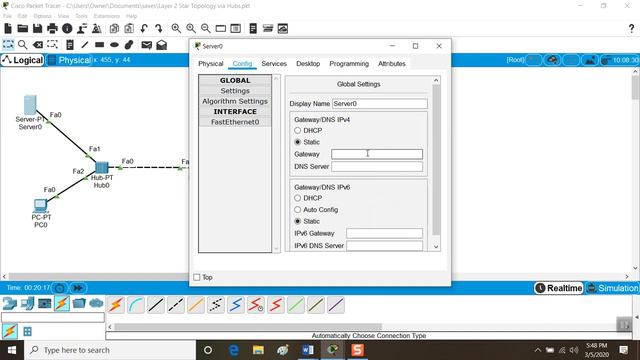
Task: Click the Print icon in toolbar
Action: (x=52, y=29)
